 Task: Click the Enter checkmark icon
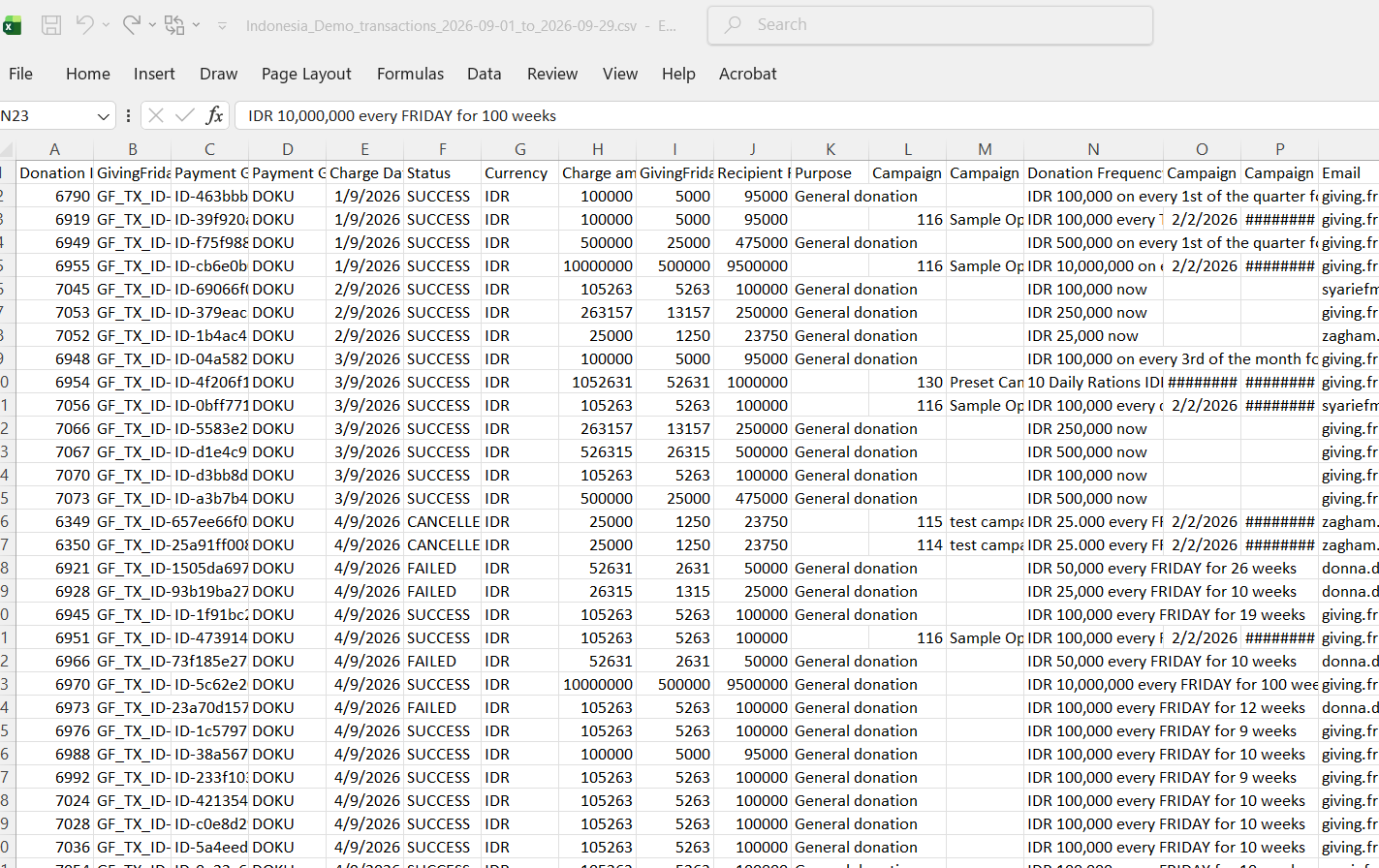[x=185, y=116]
